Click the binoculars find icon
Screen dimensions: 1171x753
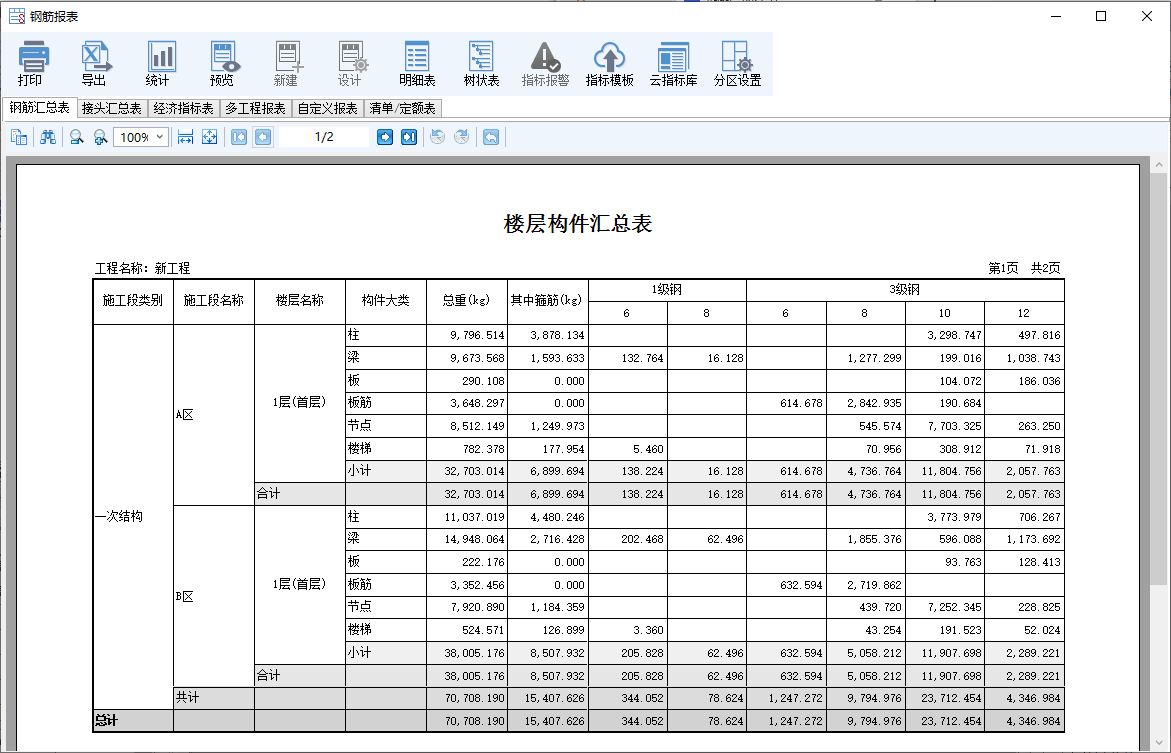coord(48,137)
